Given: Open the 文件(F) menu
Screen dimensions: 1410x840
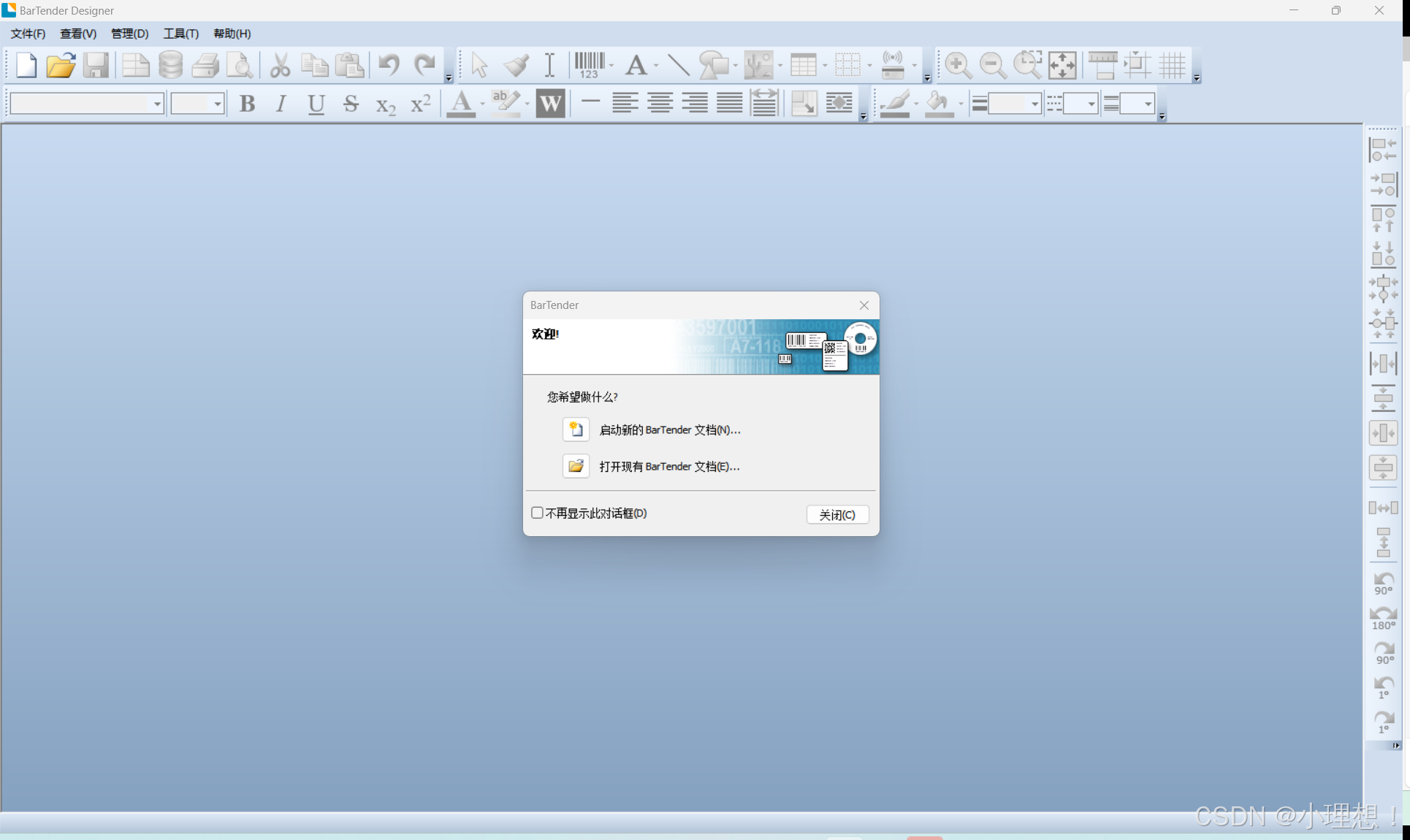Looking at the screenshot, I should [x=28, y=34].
